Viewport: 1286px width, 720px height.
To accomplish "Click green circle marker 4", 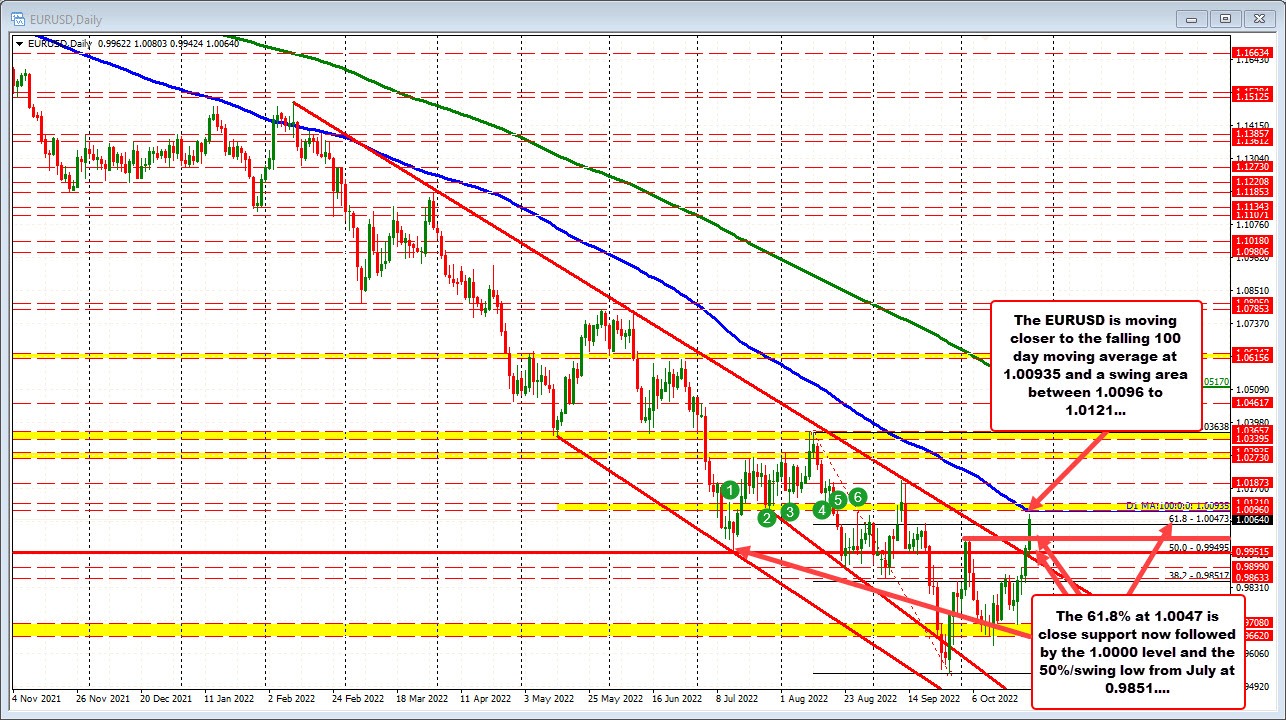I will (822, 510).
